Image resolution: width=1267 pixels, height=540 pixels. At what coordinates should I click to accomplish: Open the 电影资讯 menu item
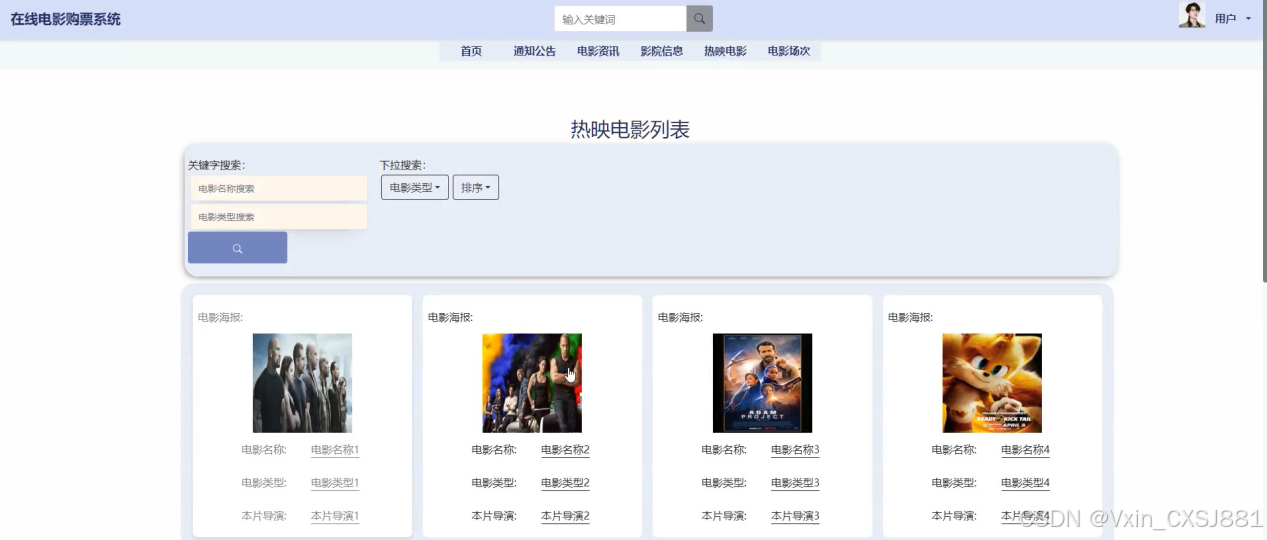[x=598, y=51]
